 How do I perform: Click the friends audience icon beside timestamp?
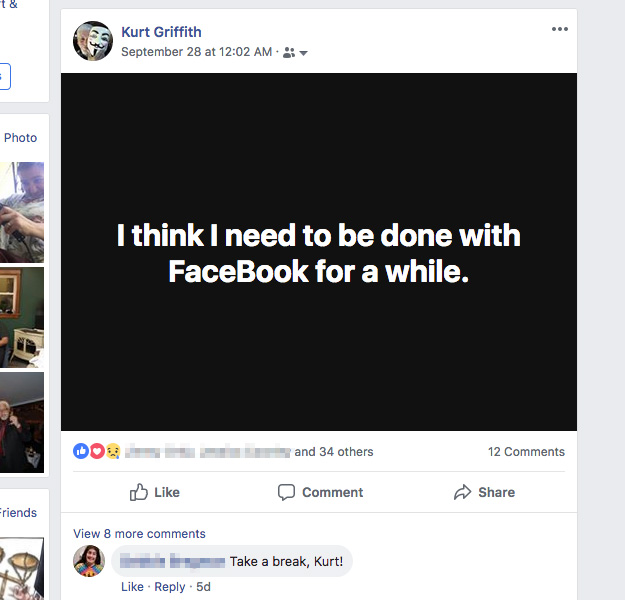coord(289,52)
